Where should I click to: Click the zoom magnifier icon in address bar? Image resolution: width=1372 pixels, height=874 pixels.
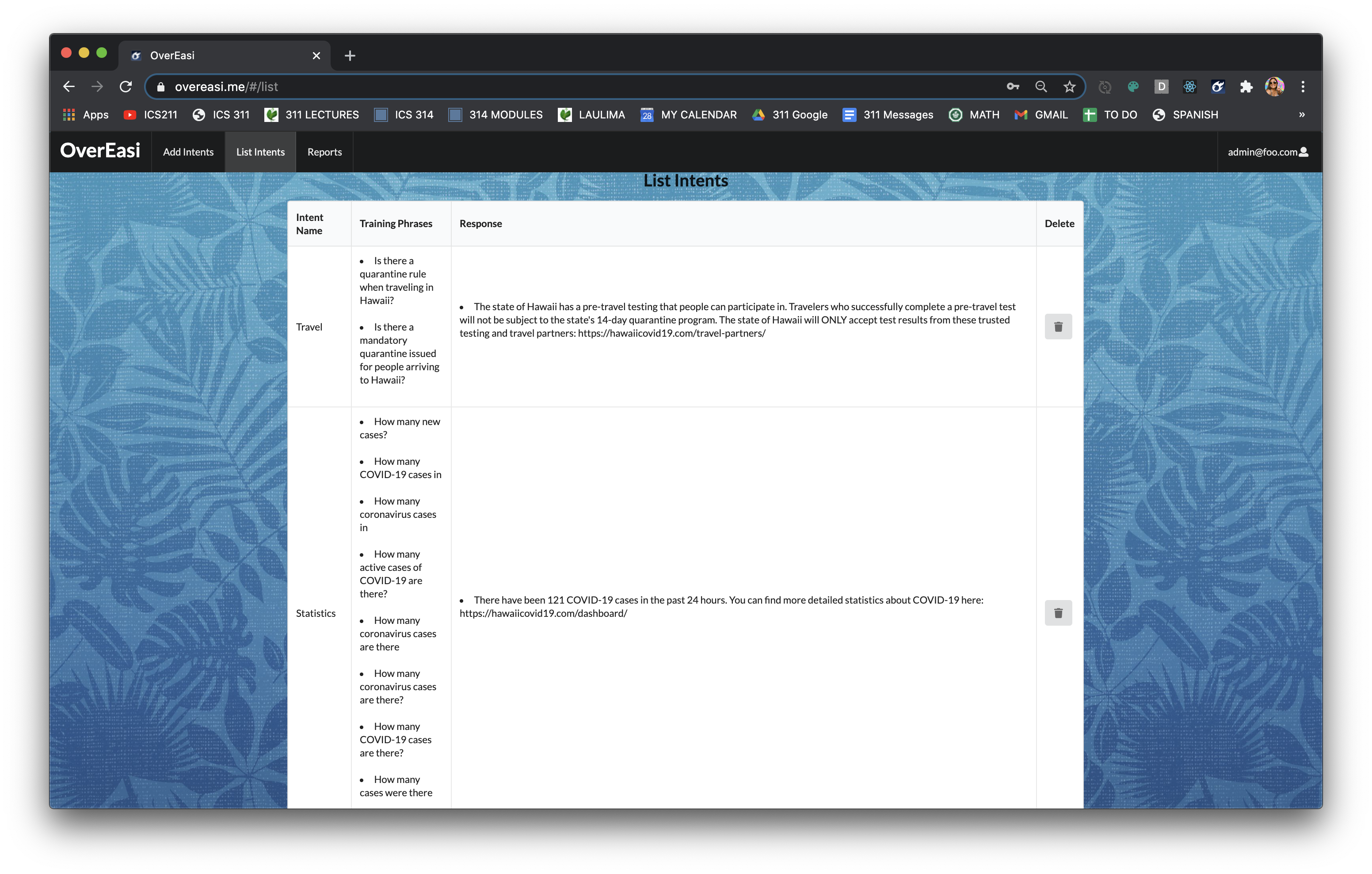pos(1041,87)
